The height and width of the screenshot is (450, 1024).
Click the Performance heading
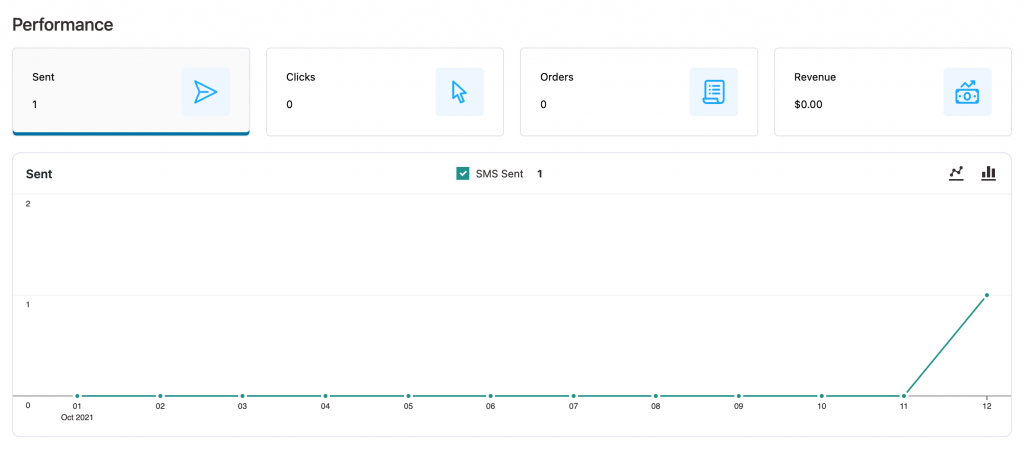63,25
